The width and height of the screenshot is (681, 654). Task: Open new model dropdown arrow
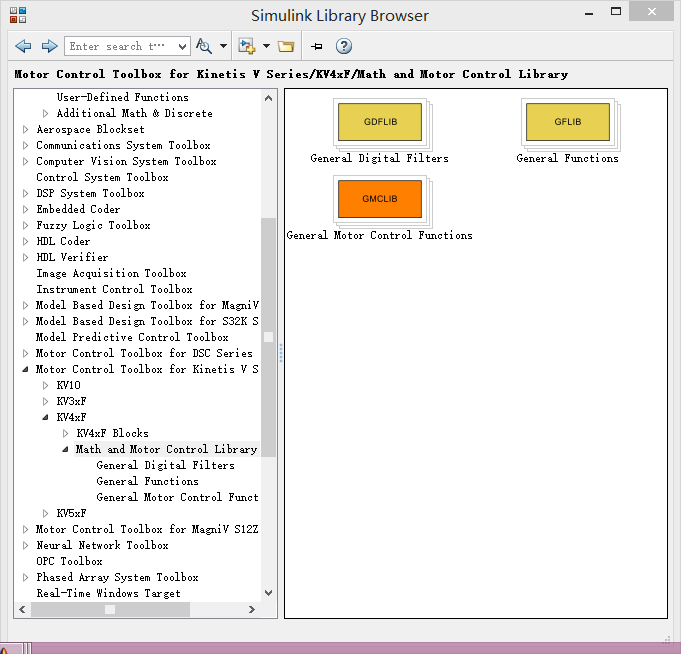pos(266,46)
